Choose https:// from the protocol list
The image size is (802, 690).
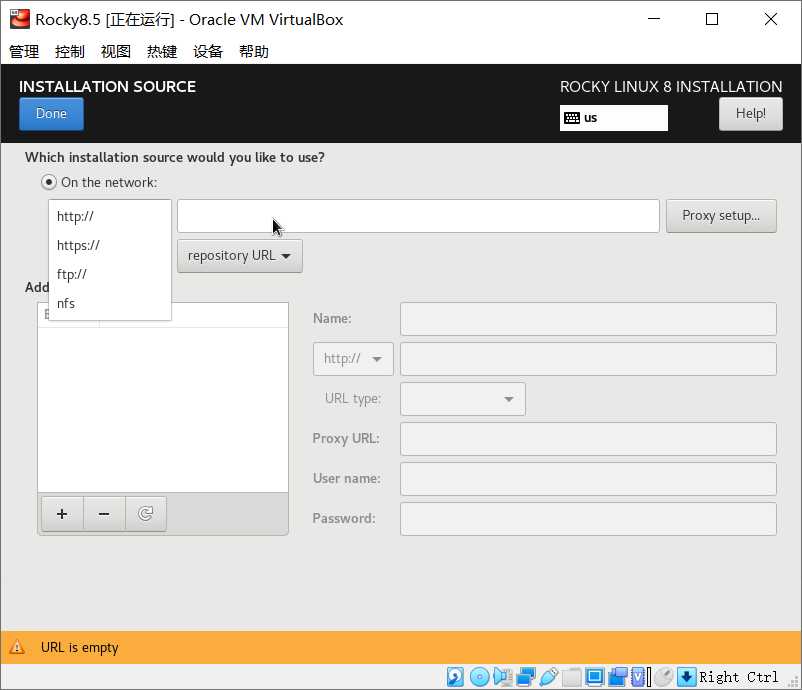[x=78, y=245]
